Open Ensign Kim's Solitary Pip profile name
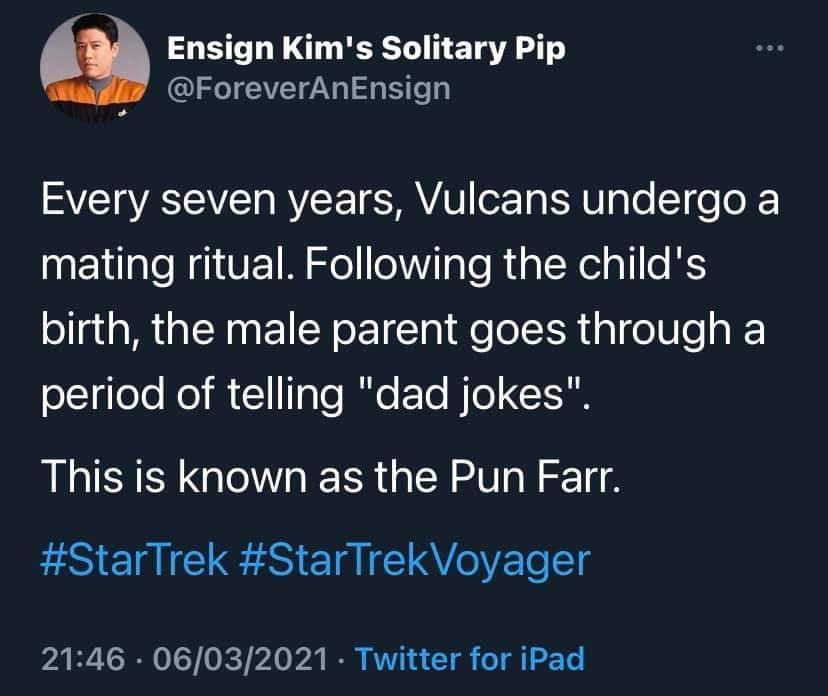The image size is (828, 696). pyautogui.click(x=365, y=47)
